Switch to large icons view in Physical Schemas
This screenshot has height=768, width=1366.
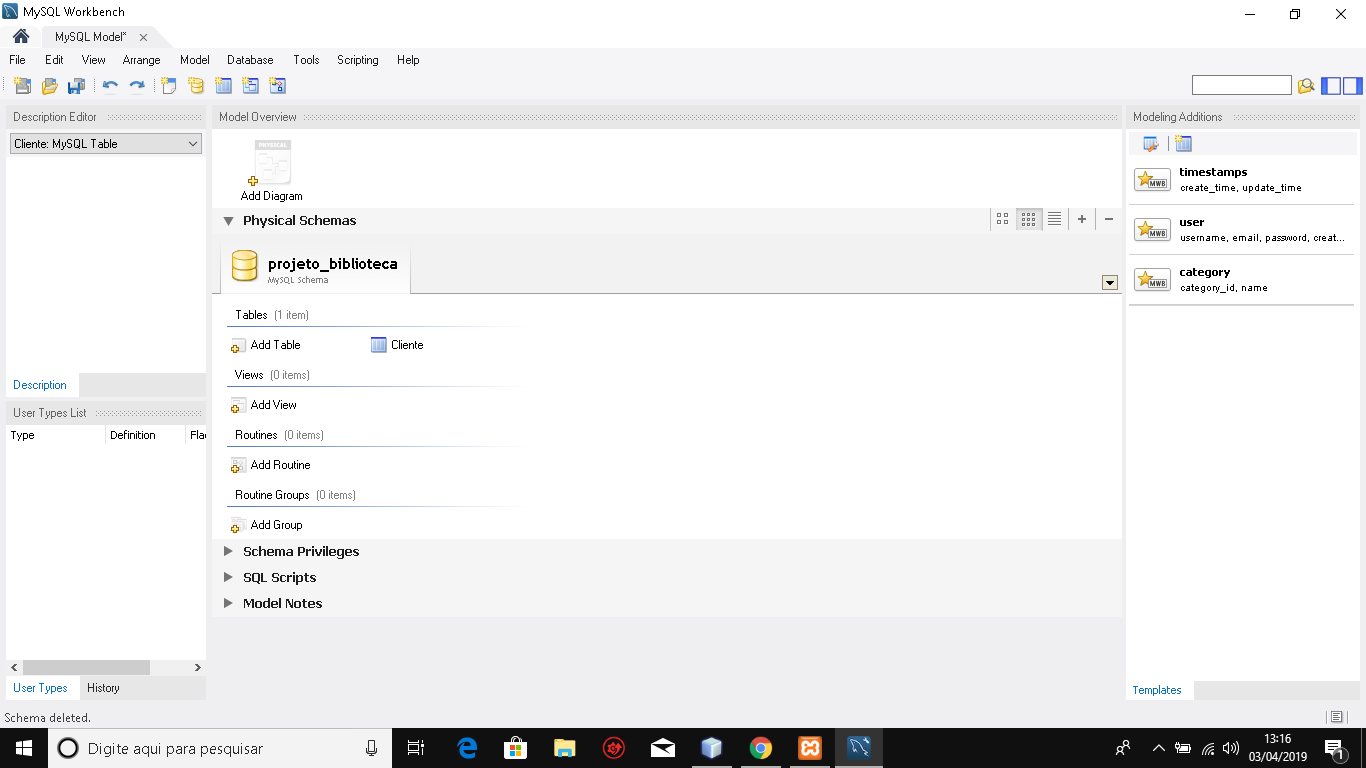tap(1002, 219)
